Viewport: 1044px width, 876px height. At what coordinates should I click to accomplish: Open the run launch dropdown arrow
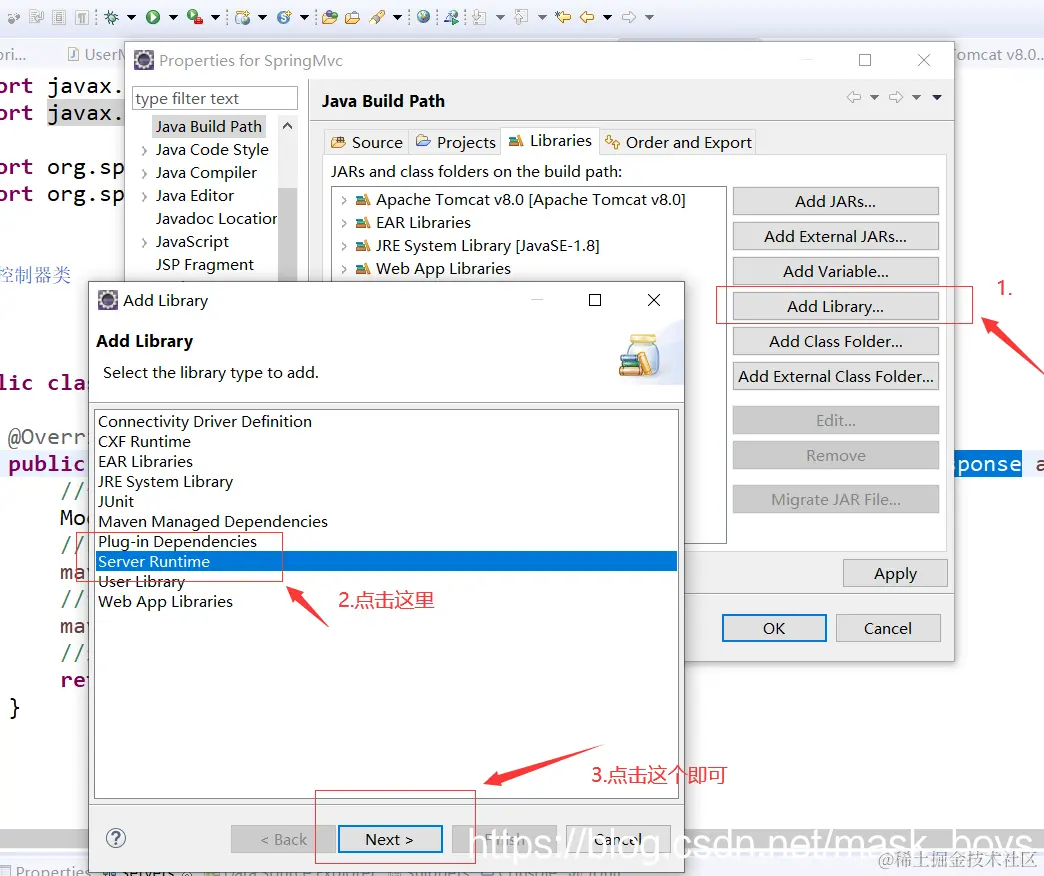(x=173, y=17)
